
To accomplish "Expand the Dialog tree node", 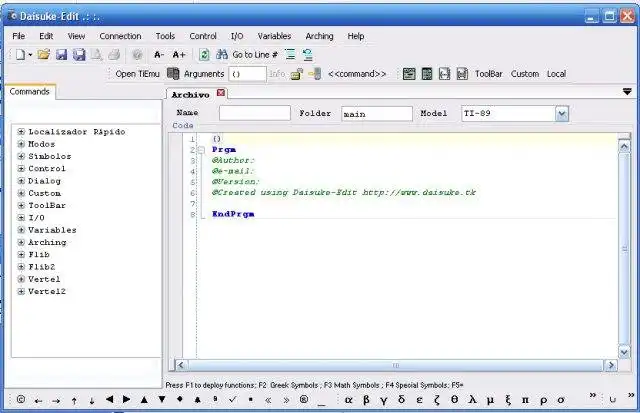I will (x=21, y=180).
